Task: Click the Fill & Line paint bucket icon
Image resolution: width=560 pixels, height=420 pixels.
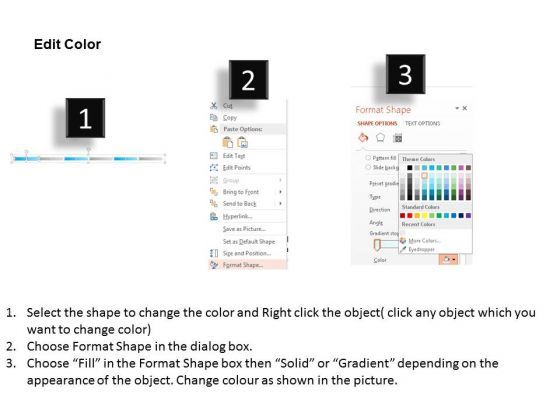Action: (363, 138)
